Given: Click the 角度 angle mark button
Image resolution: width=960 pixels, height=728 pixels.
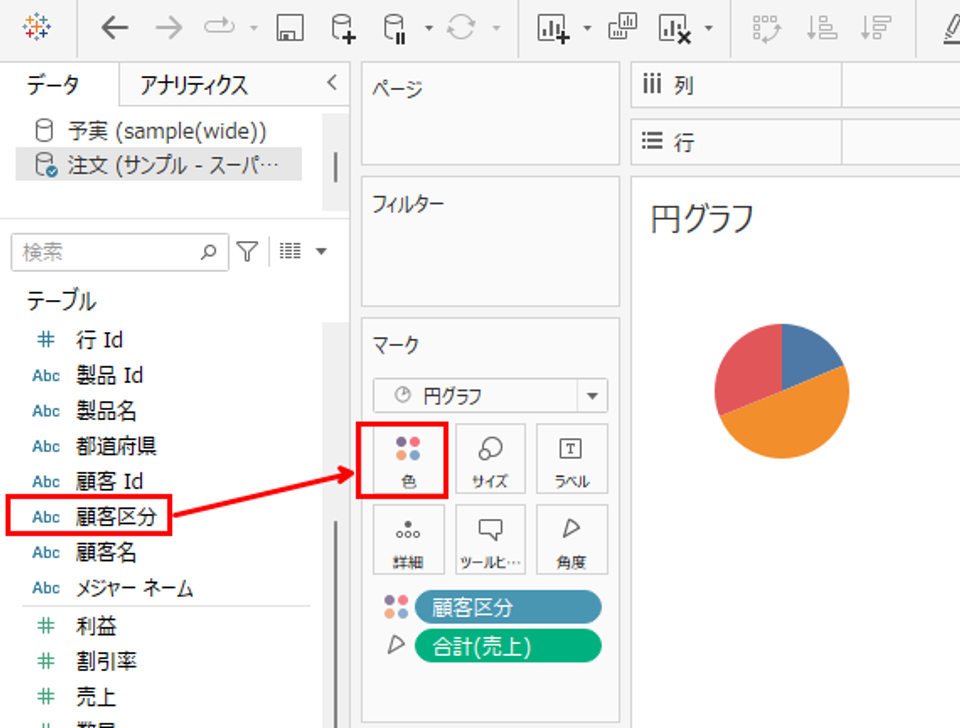Looking at the screenshot, I should click(572, 539).
